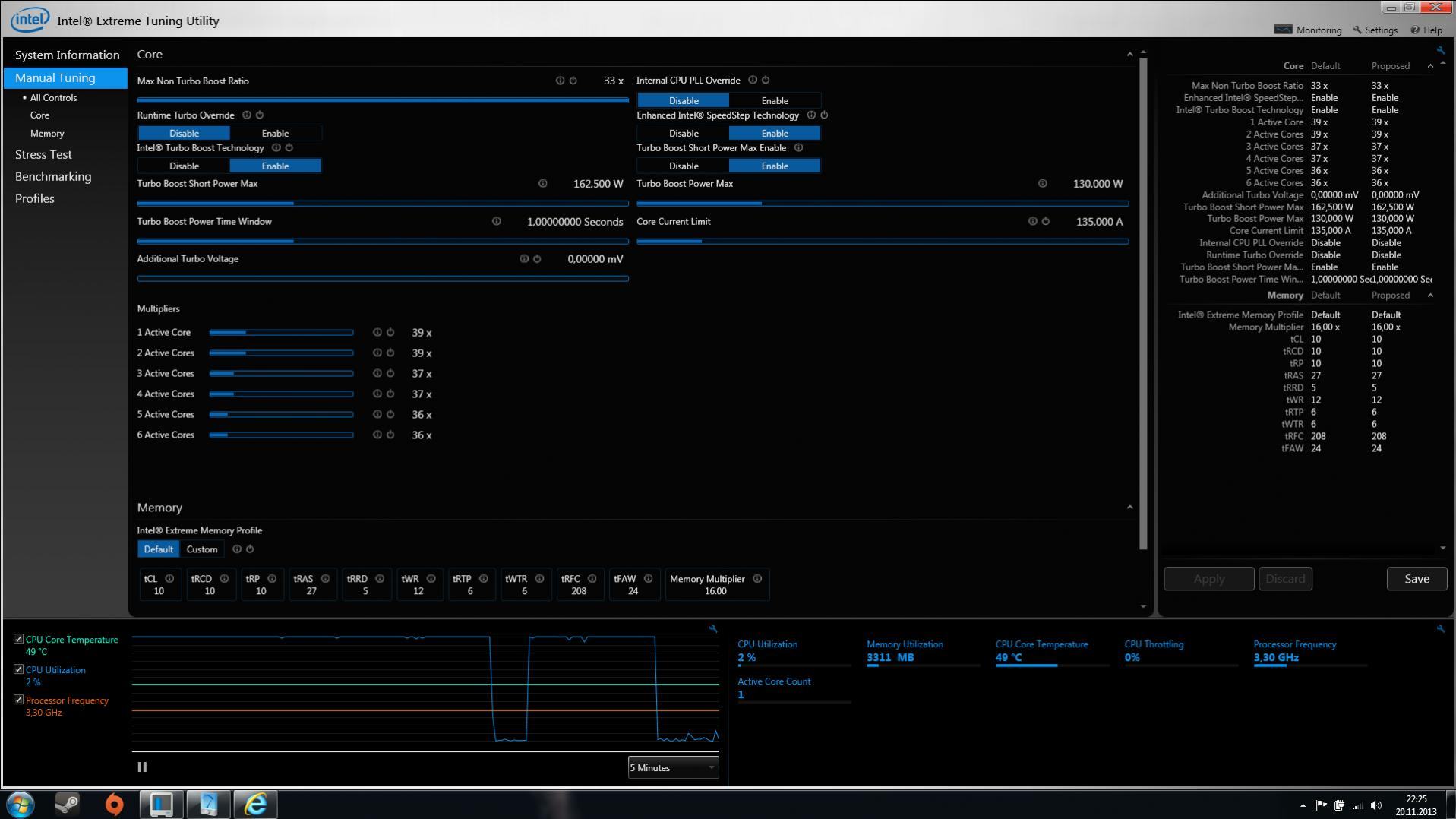Show info for Core Current Limit
The image size is (1456, 819).
(x=1032, y=222)
